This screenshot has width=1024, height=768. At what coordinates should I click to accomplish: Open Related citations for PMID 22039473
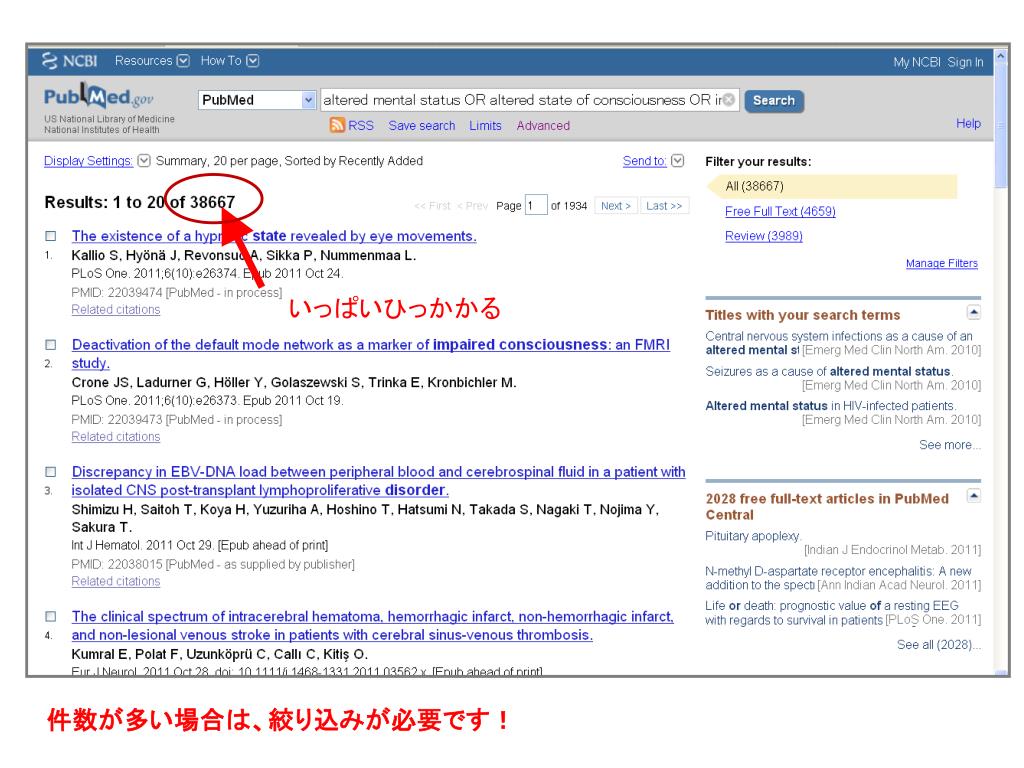116,436
